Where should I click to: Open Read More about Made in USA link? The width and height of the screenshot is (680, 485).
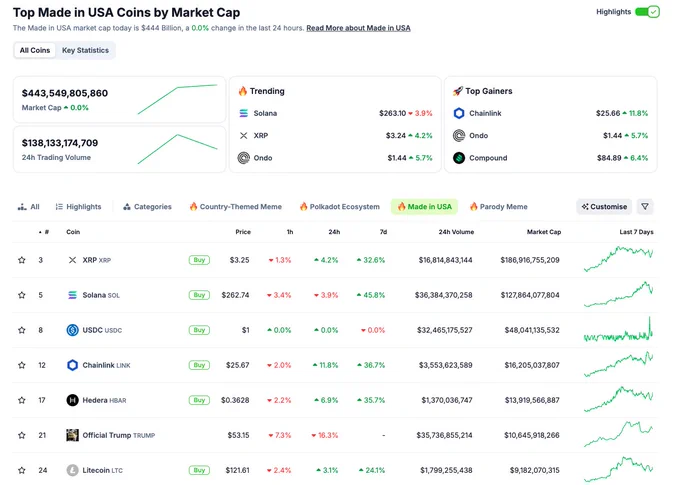[x=358, y=28]
